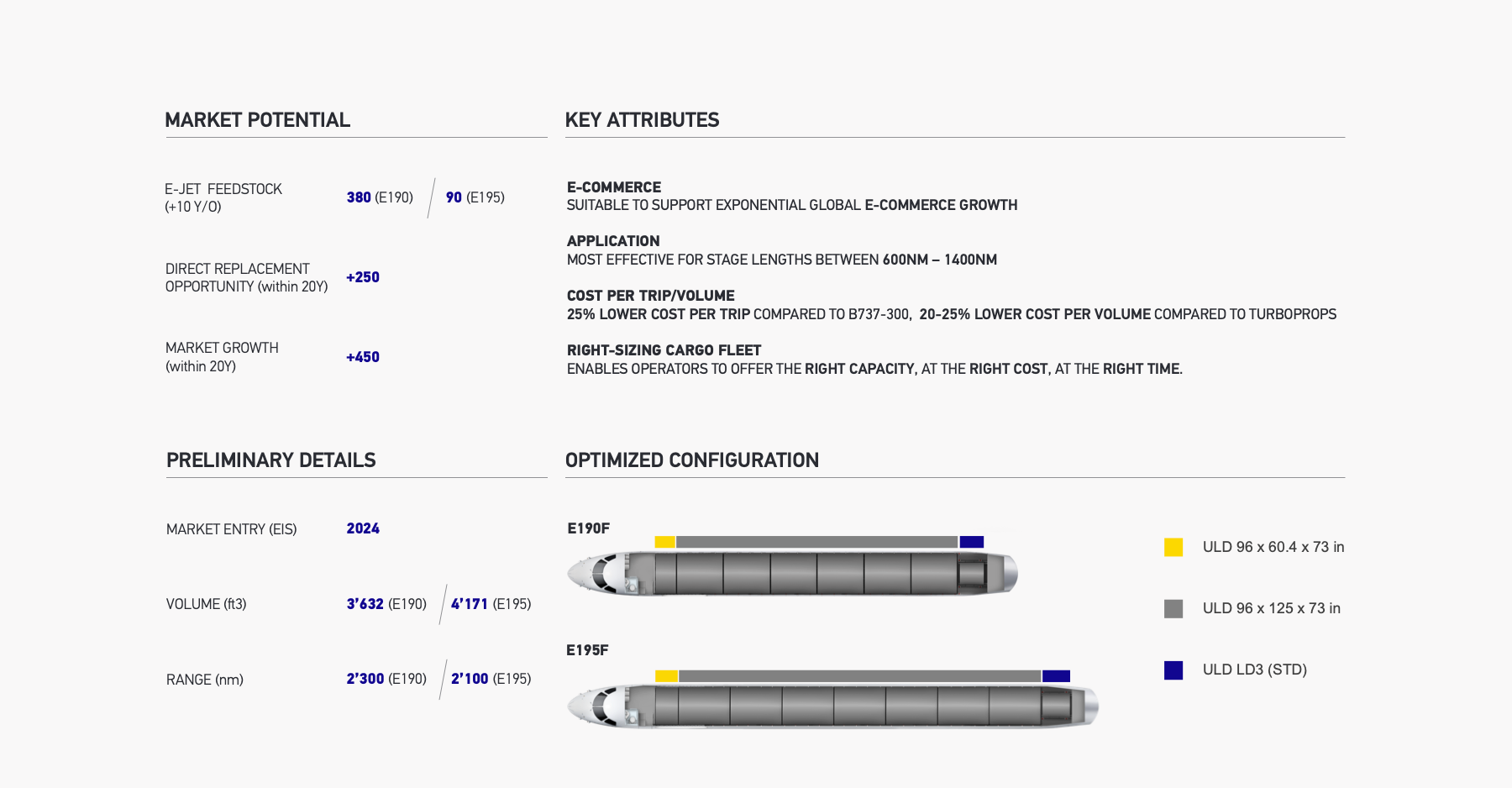Click the Key Attributes heading
1512x788 pixels.
coord(642,120)
